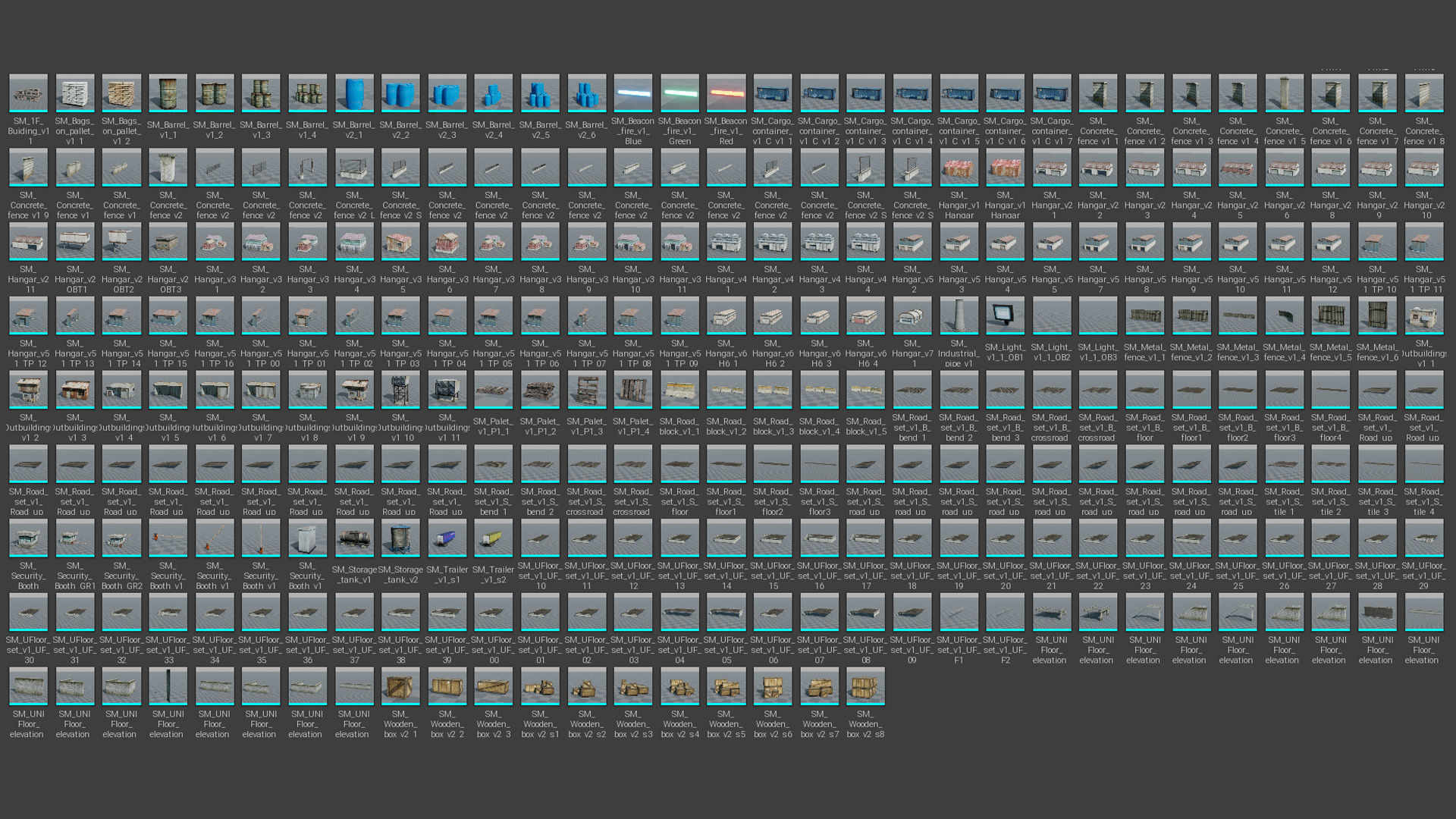Choose the SM_Beacon_fire_v1_Red asset
This screenshot has height=819, width=1456.
click(x=726, y=93)
